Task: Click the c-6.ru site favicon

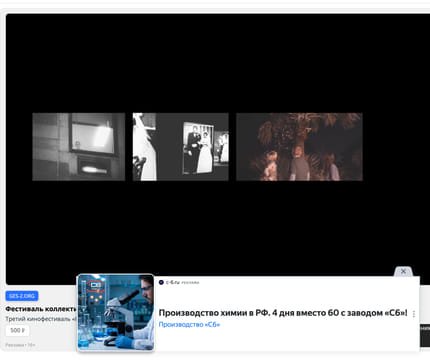Action: click(161, 282)
